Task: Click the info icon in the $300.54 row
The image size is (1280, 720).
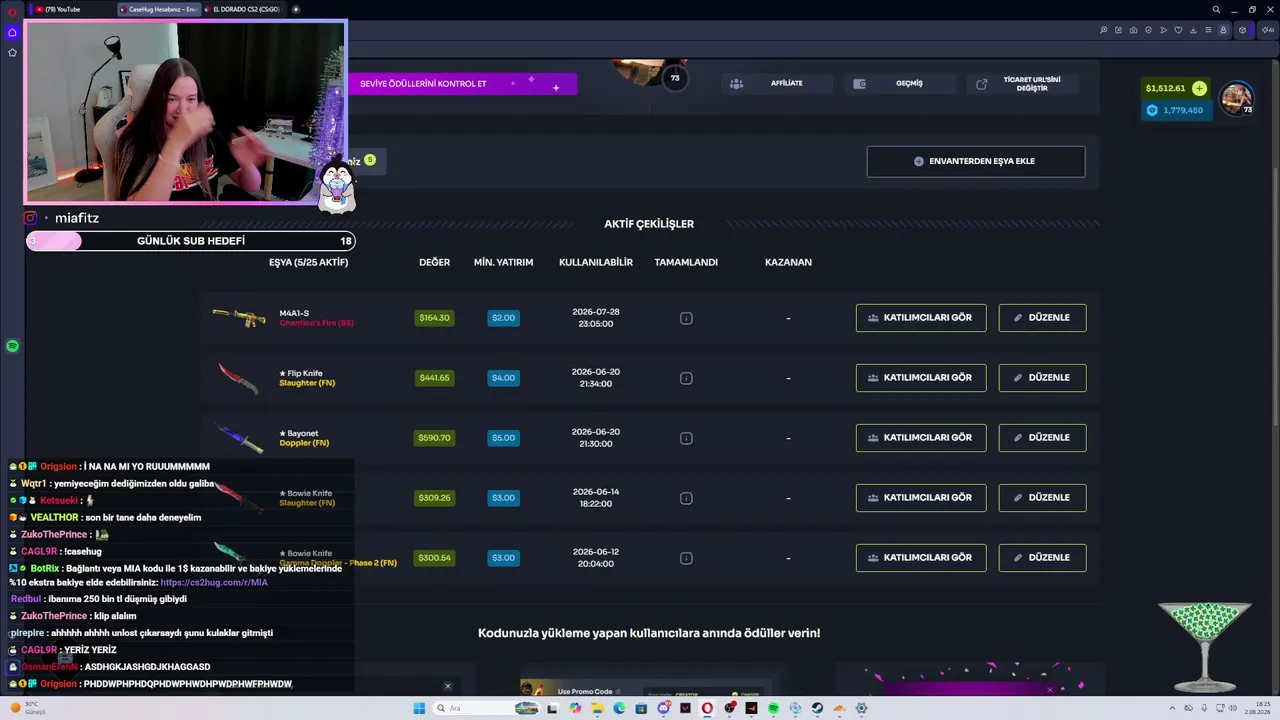Action: [x=686, y=558]
